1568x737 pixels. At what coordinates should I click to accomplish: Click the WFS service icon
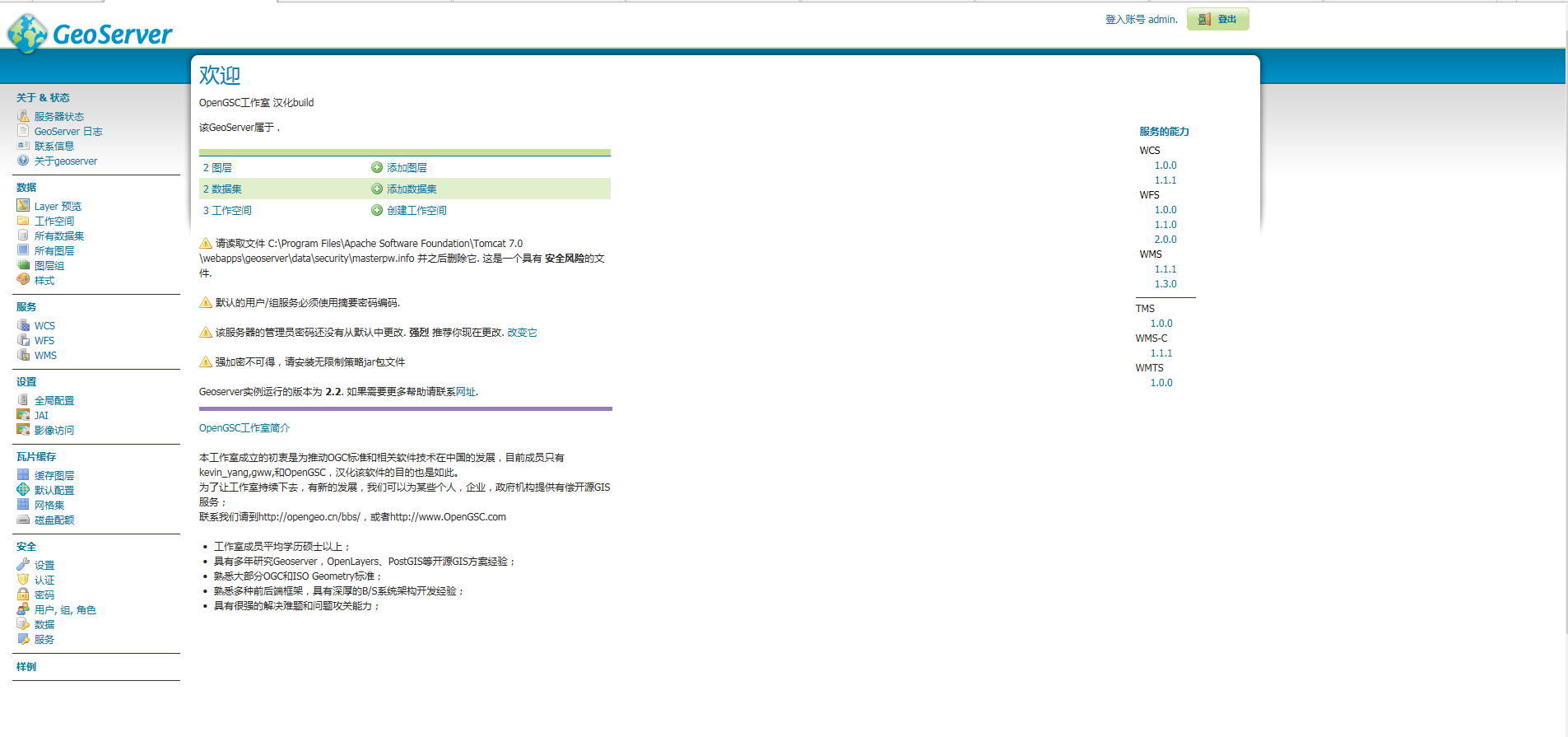[x=23, y=340]
